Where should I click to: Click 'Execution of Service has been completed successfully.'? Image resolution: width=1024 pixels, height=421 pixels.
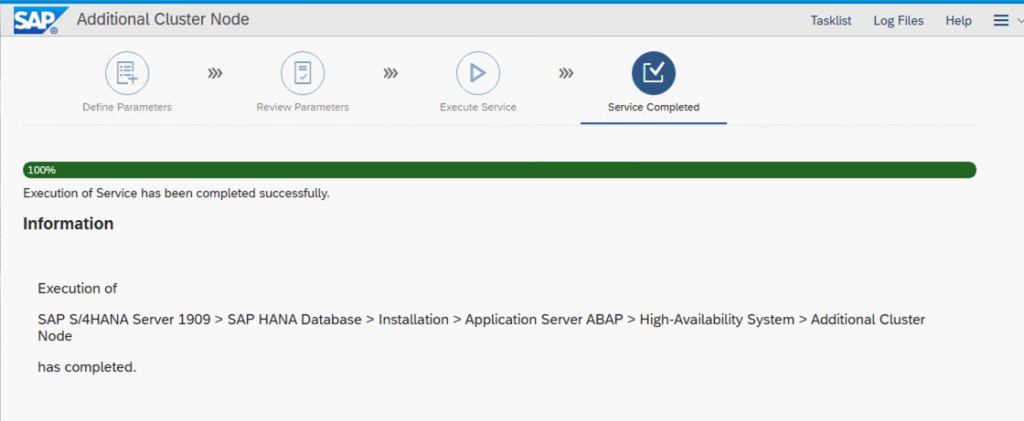176,194
